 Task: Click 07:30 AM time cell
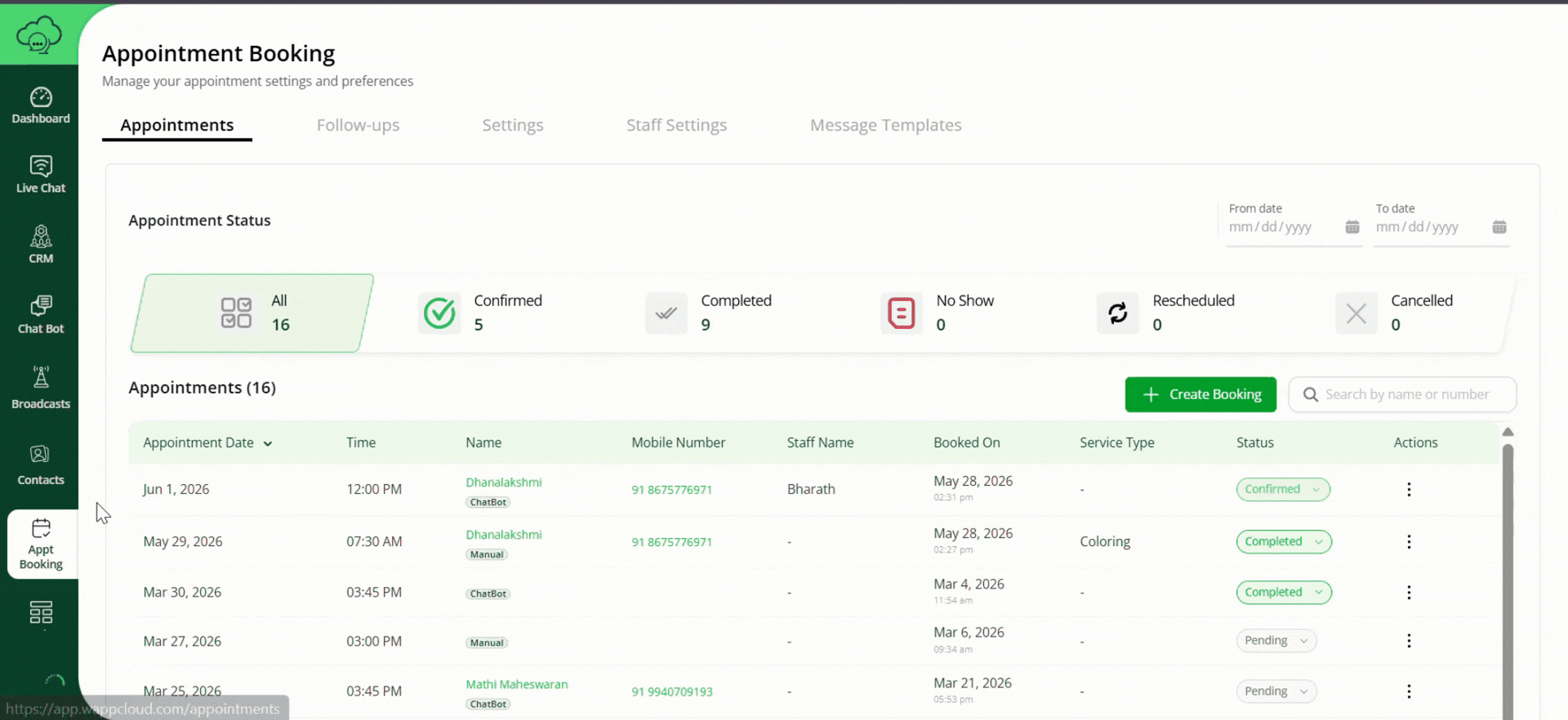click(x=374, y=541)
